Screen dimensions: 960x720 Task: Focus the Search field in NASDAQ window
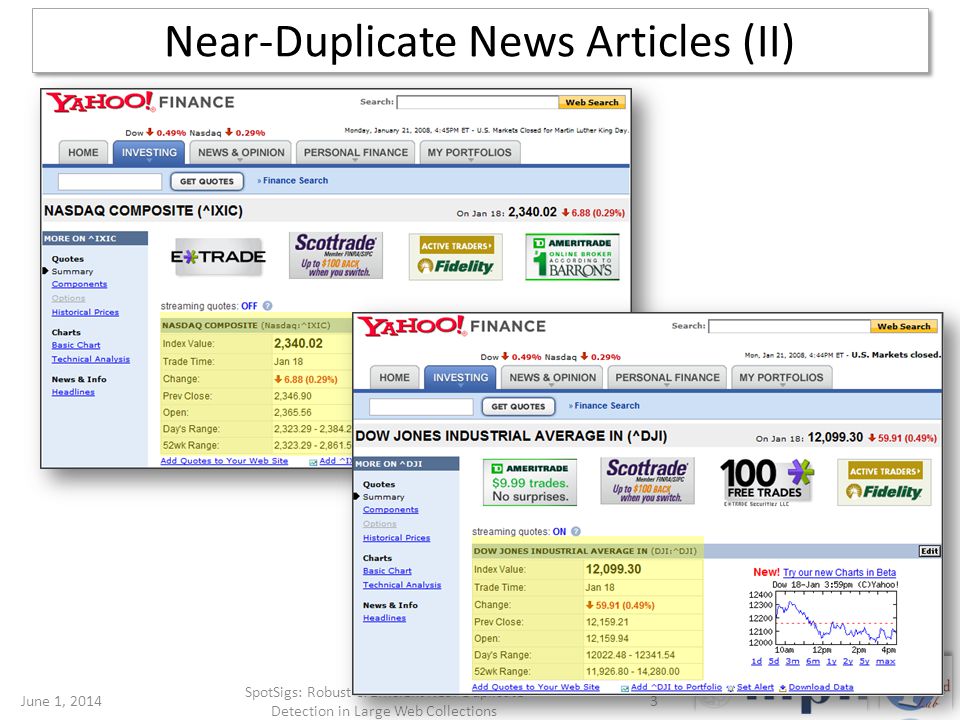(478, 102)
